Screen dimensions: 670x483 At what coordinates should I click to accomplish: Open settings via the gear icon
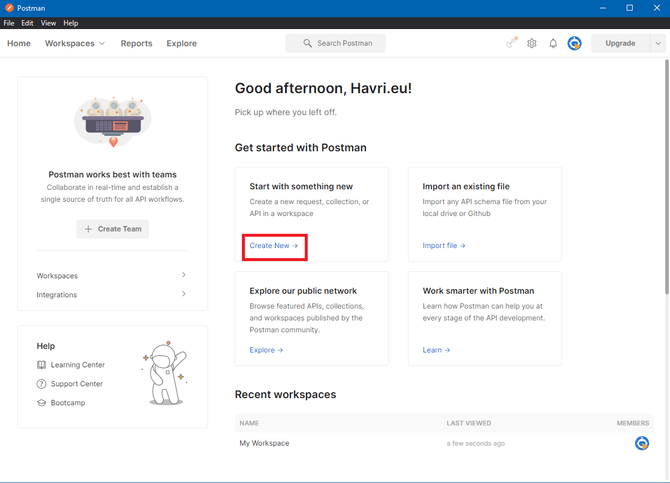[532, 43]
